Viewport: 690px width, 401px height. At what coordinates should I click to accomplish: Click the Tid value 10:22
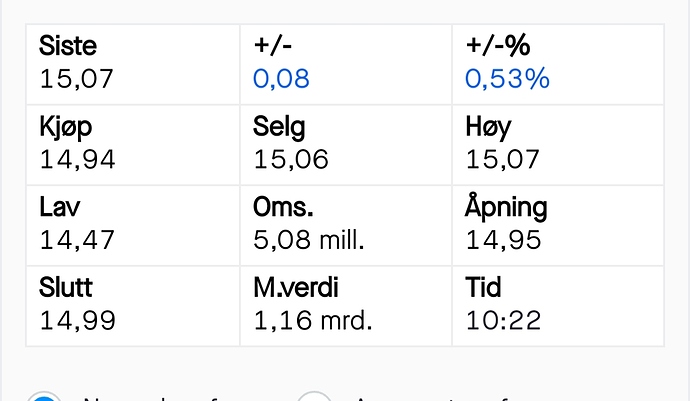pos(503,320)
